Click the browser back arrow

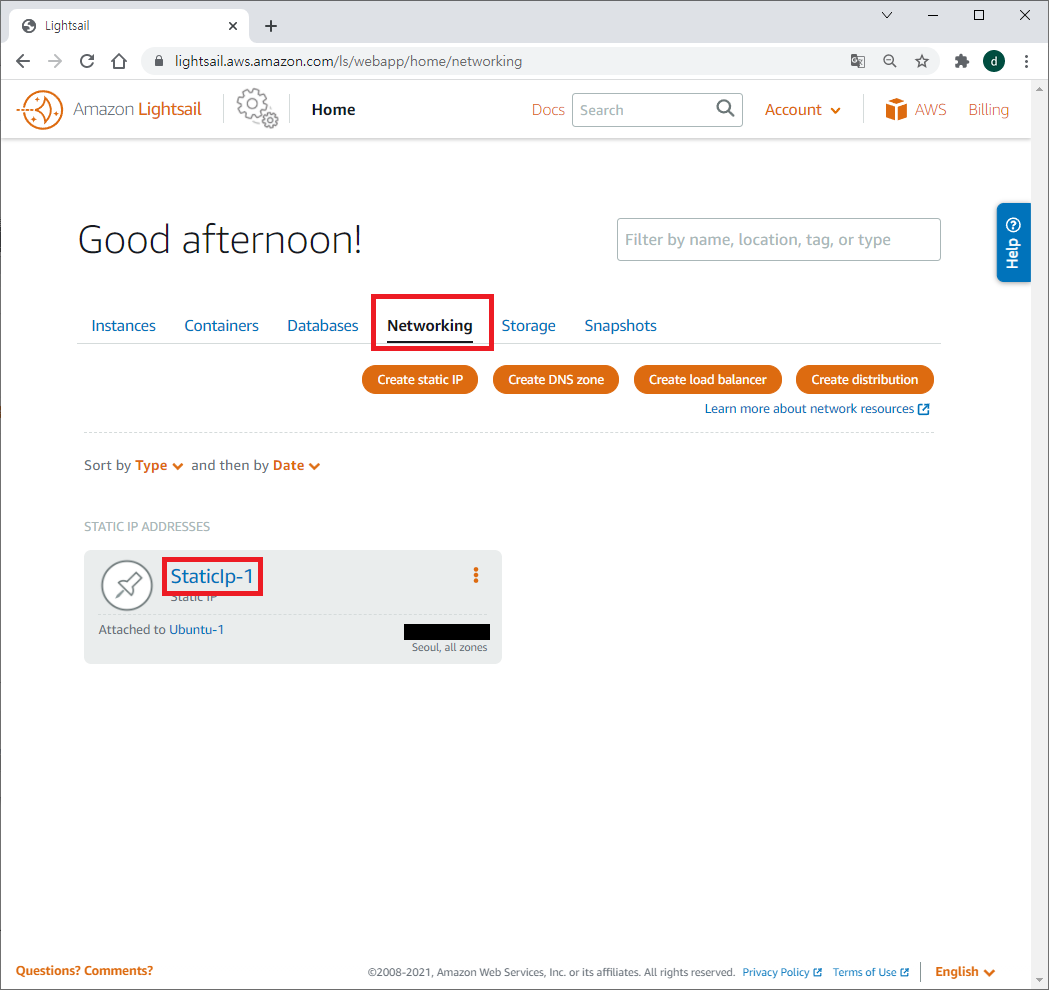[x=23, y=62]
